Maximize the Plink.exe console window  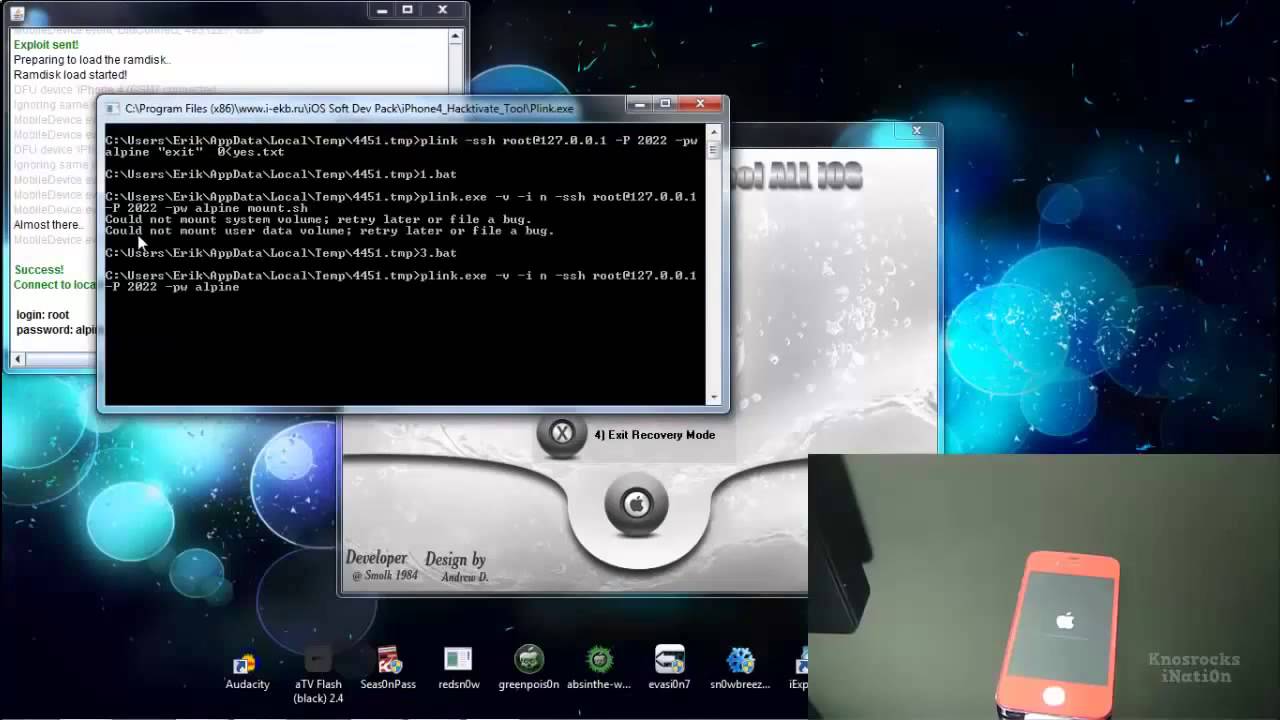click(x=665, y=103)
